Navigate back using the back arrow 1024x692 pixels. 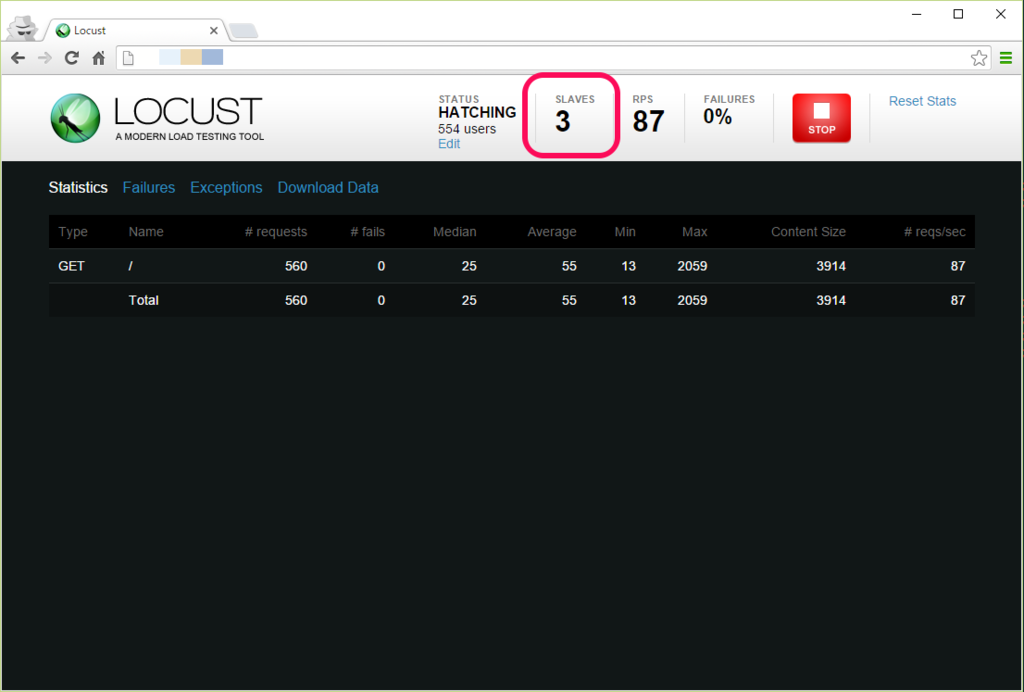[17, 58]
